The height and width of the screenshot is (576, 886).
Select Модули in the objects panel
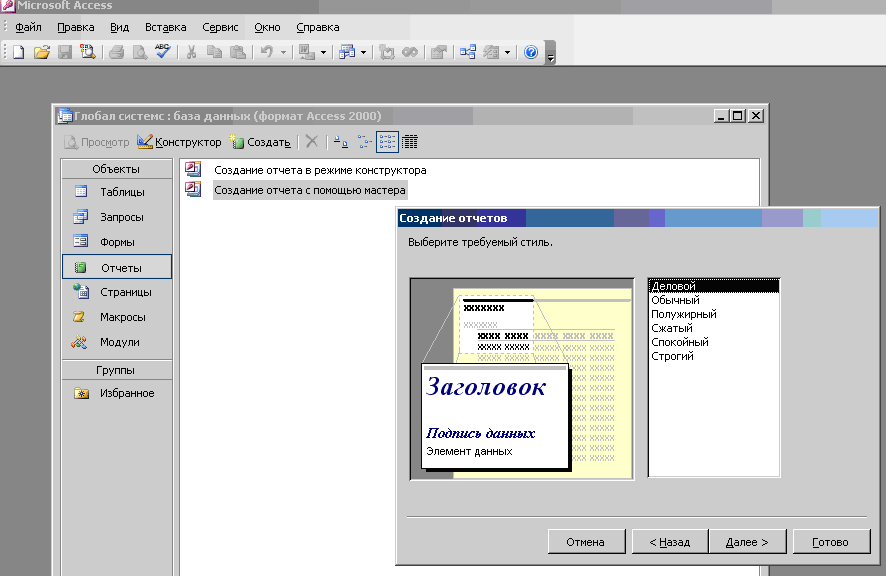(116, 342)
